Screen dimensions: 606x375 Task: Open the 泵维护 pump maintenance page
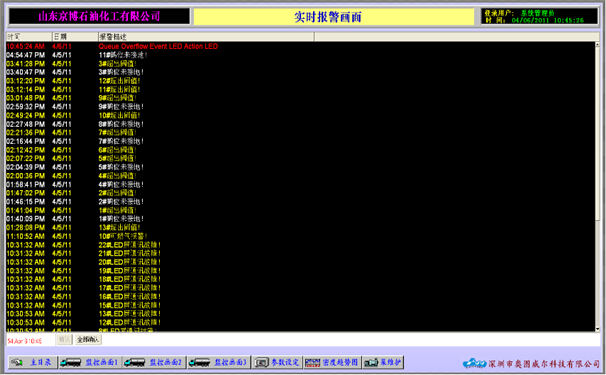pos(383,362)
